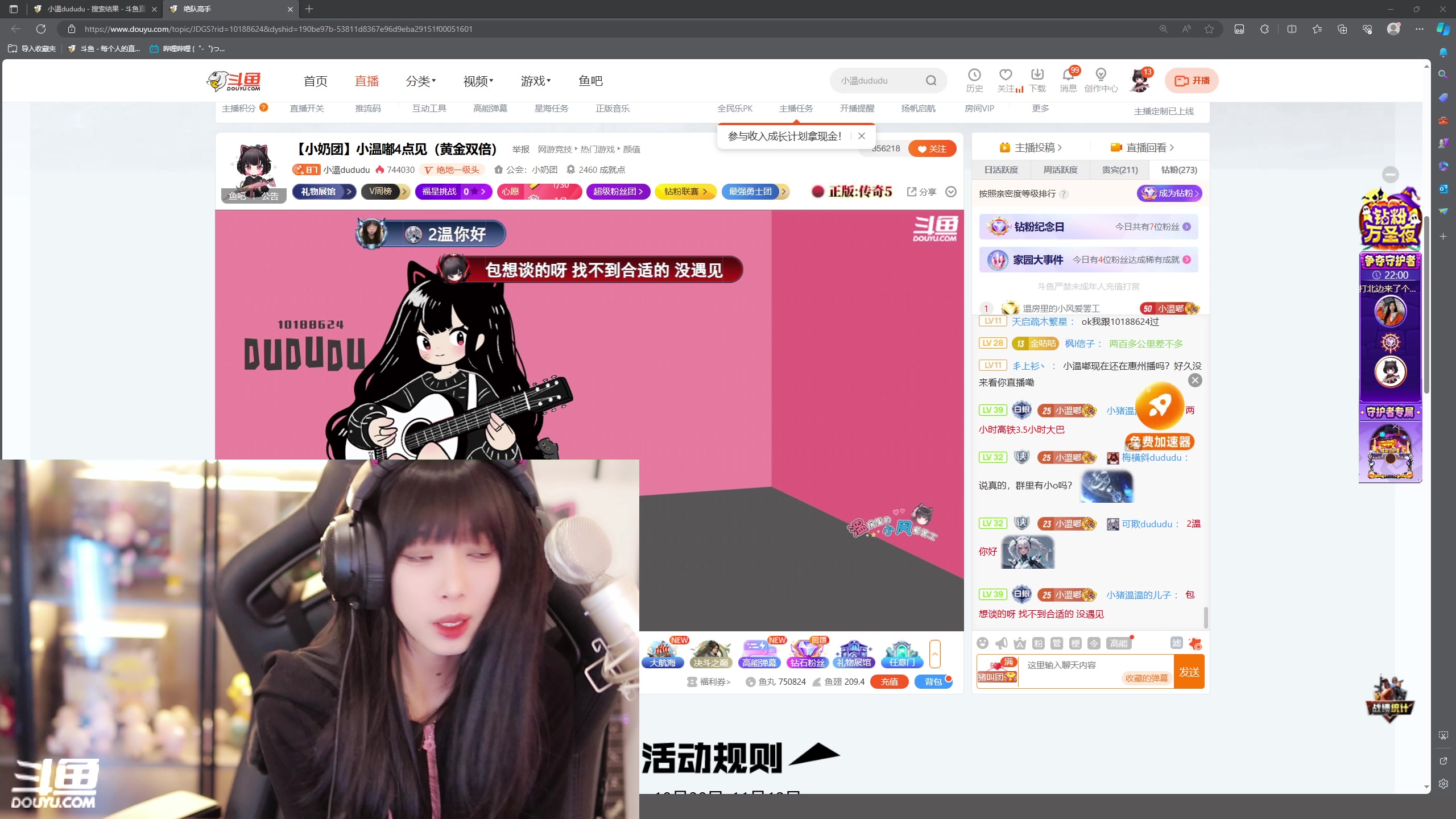Click the 粉 fan badge chat icon
The image size is (1456, 819).
1039,643
